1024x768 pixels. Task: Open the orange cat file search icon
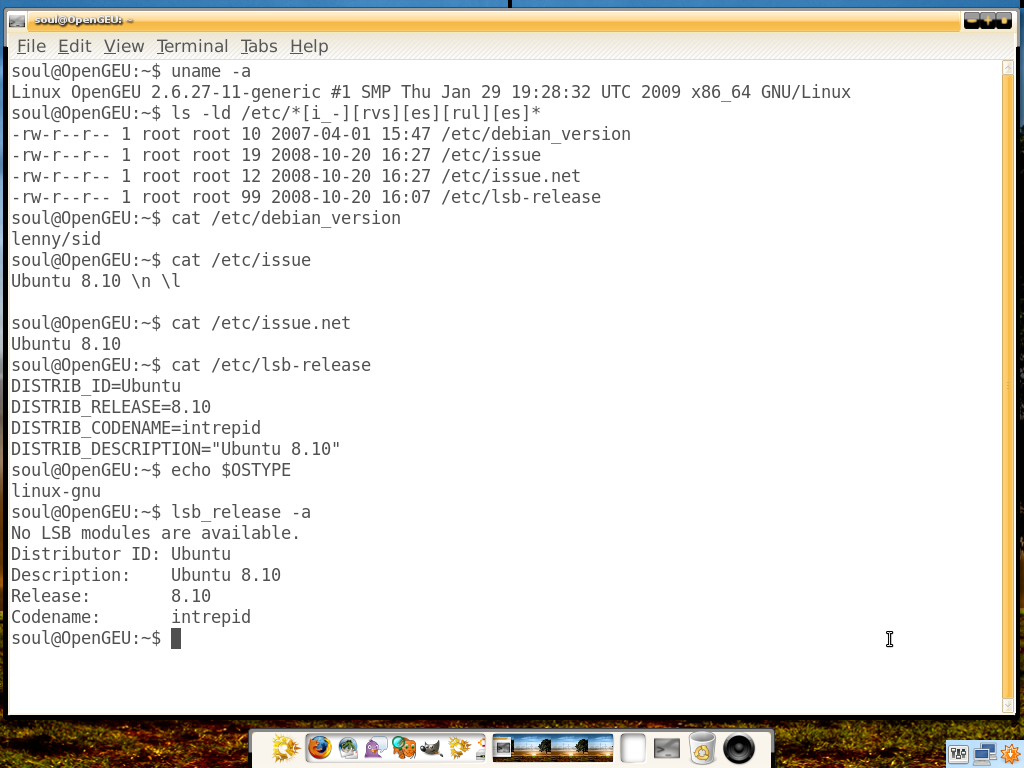click(404, 748)
